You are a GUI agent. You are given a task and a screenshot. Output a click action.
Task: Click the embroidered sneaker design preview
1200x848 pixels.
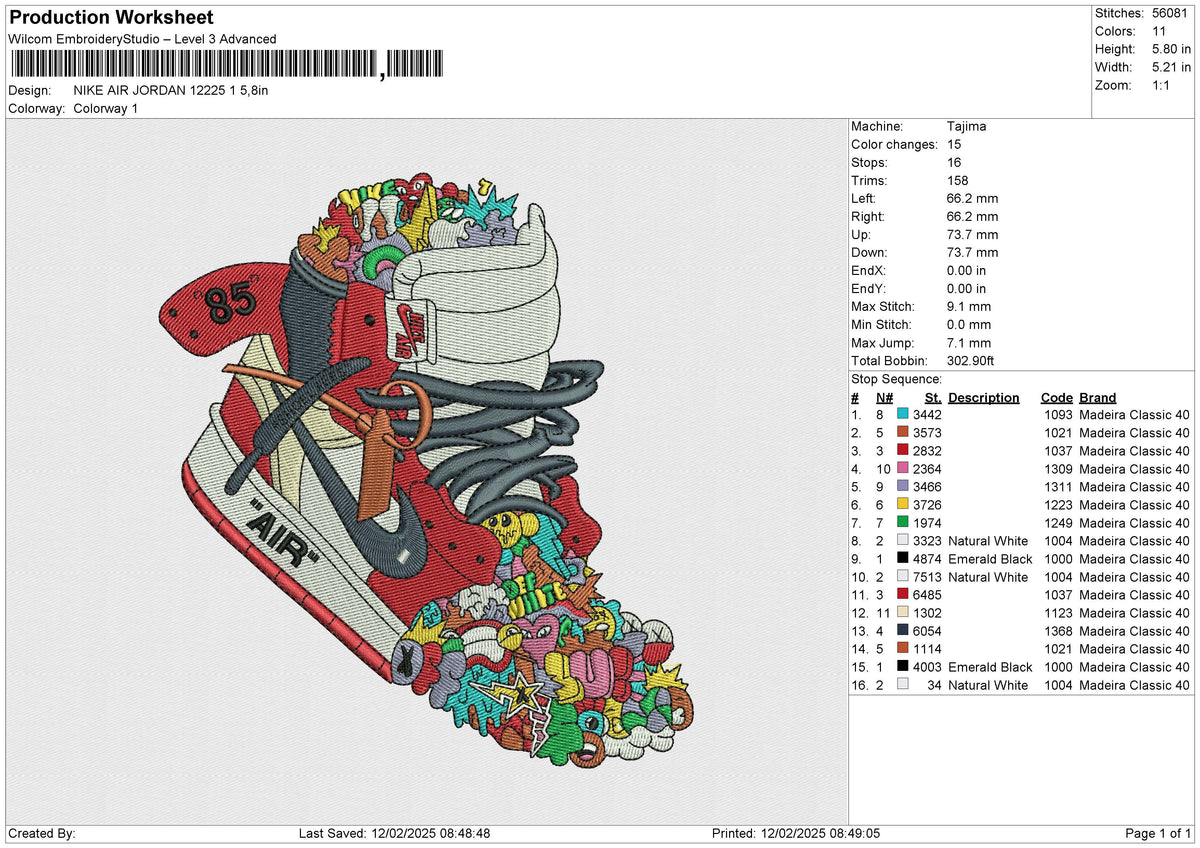(426, 470)
